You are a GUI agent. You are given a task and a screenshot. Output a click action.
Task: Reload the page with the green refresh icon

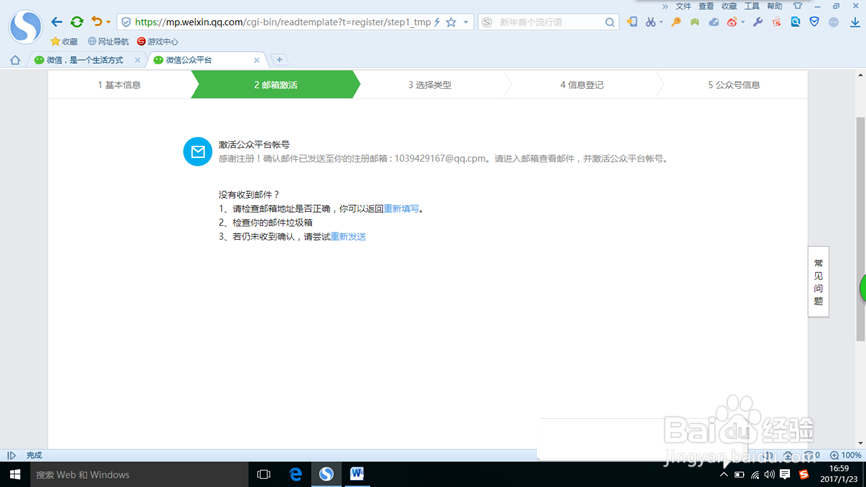[x=77, y=22]
